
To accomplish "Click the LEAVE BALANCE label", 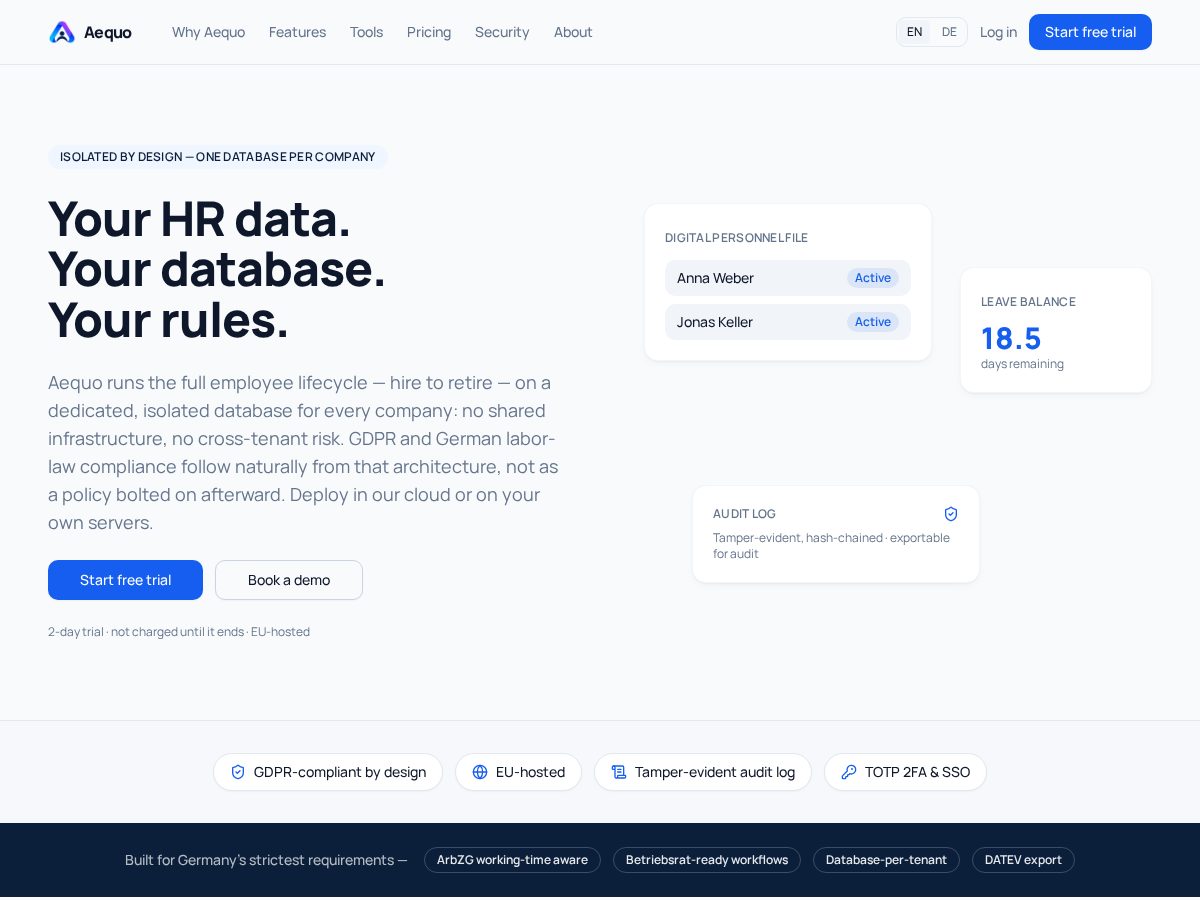I will [x=1028, y=302].
